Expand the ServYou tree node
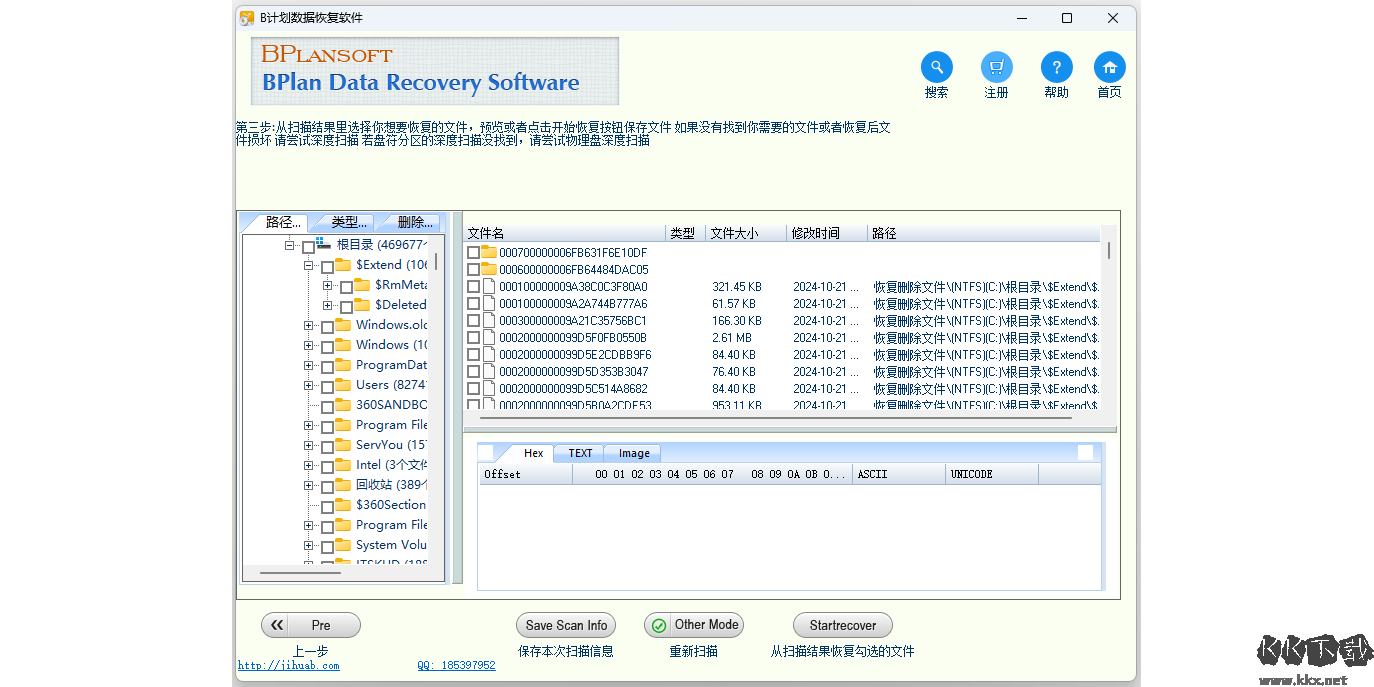Image resolution: width=1374 pixels, height=687 pixels. (308, 445)
